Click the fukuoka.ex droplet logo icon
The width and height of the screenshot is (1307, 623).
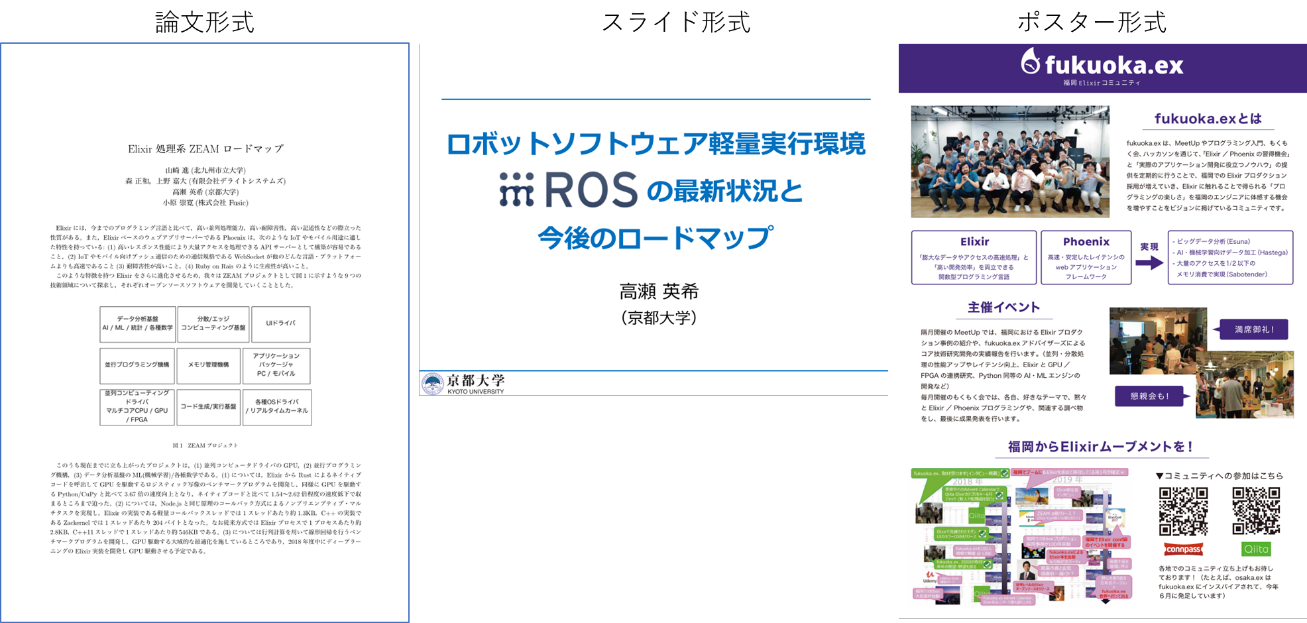[x=1031, y=63]
